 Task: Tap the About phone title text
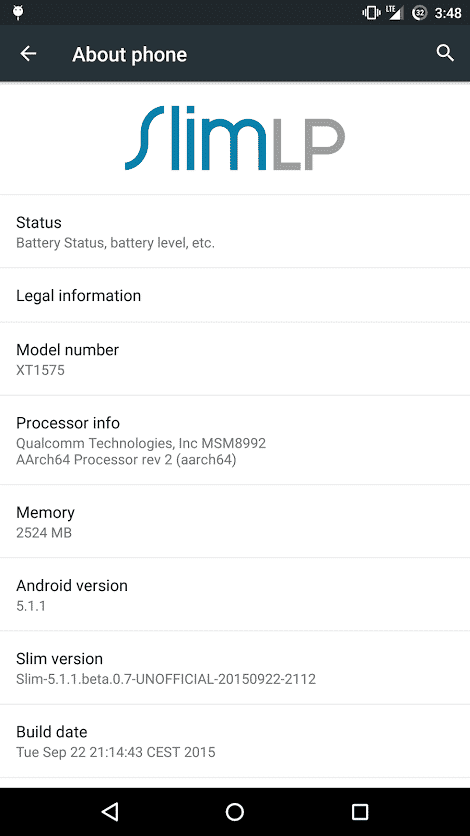[x=129, y=54]
